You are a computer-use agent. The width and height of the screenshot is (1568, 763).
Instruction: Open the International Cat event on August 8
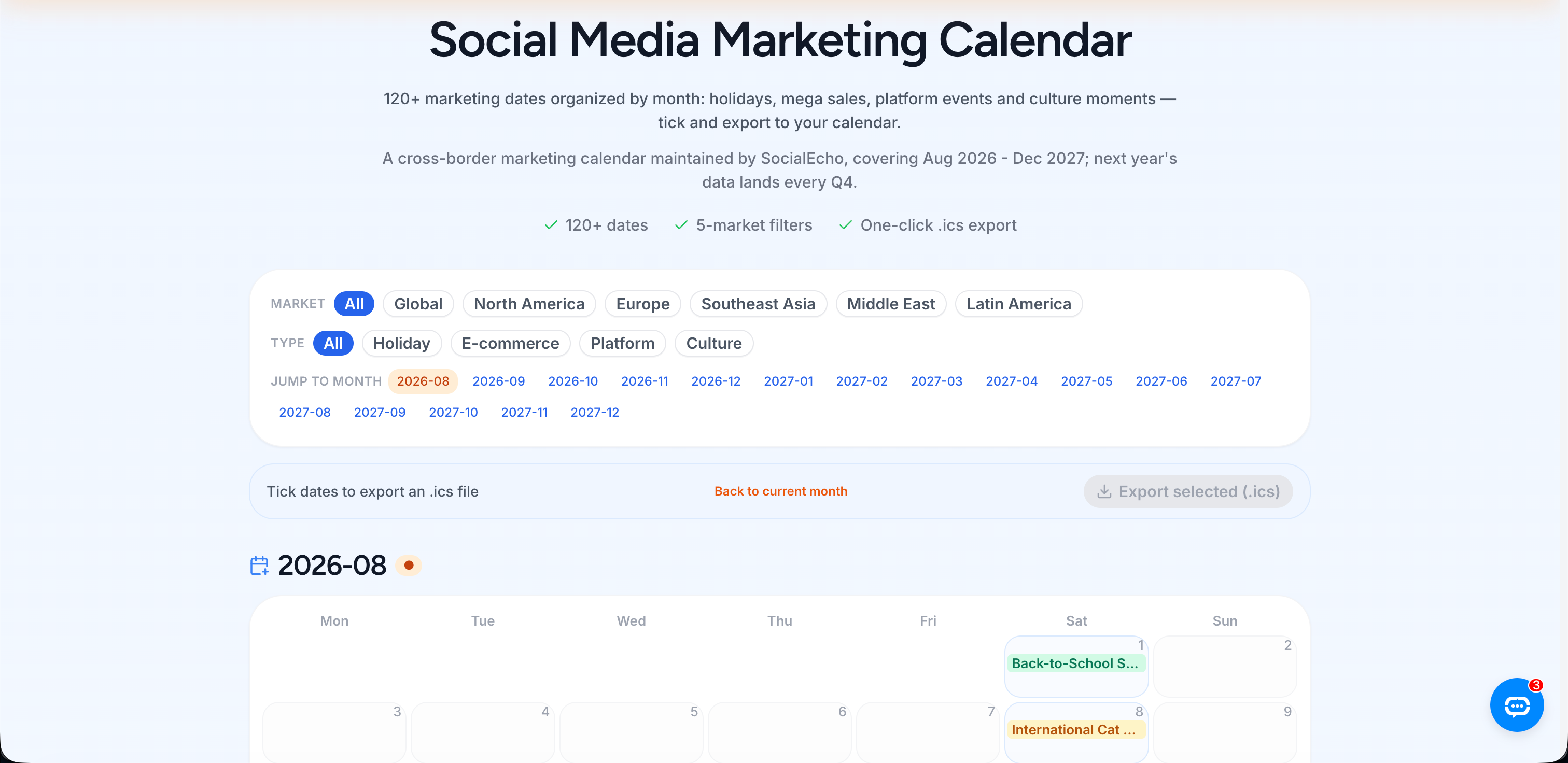click(1075, 729)
